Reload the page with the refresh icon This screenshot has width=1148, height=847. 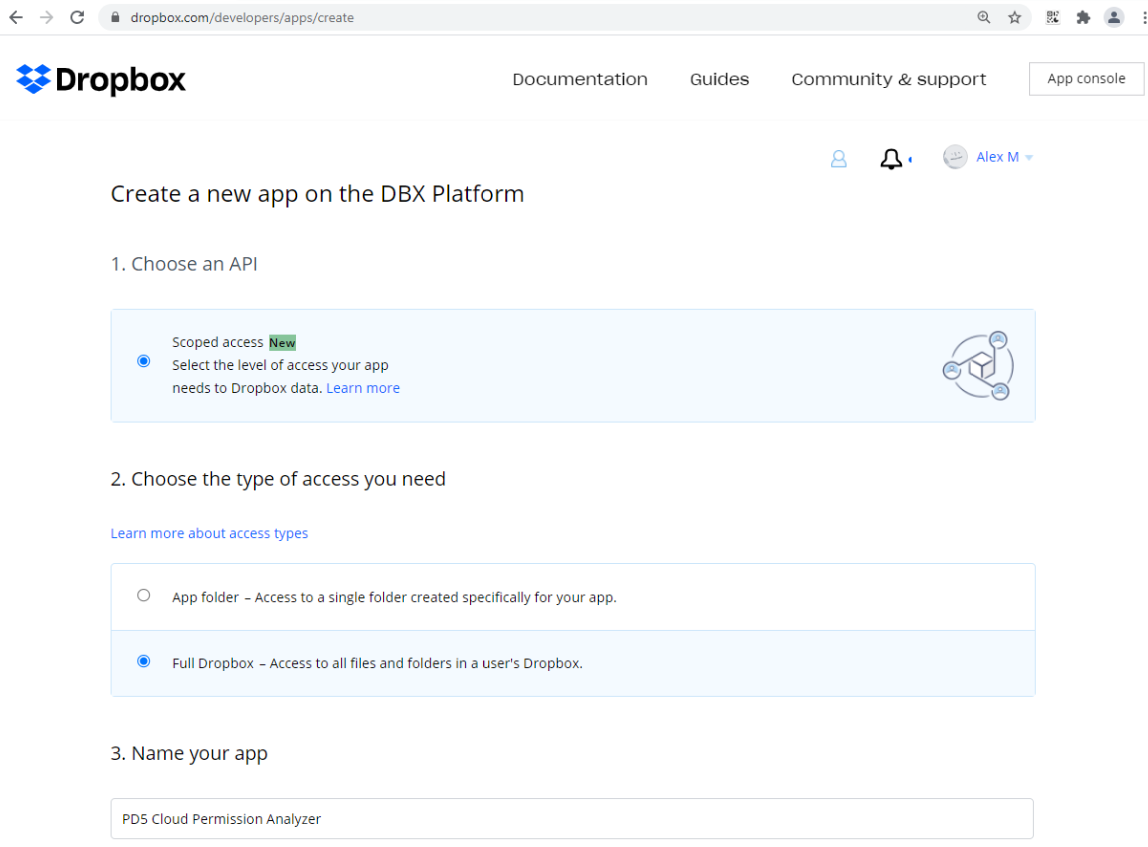[x=77, y=17]
